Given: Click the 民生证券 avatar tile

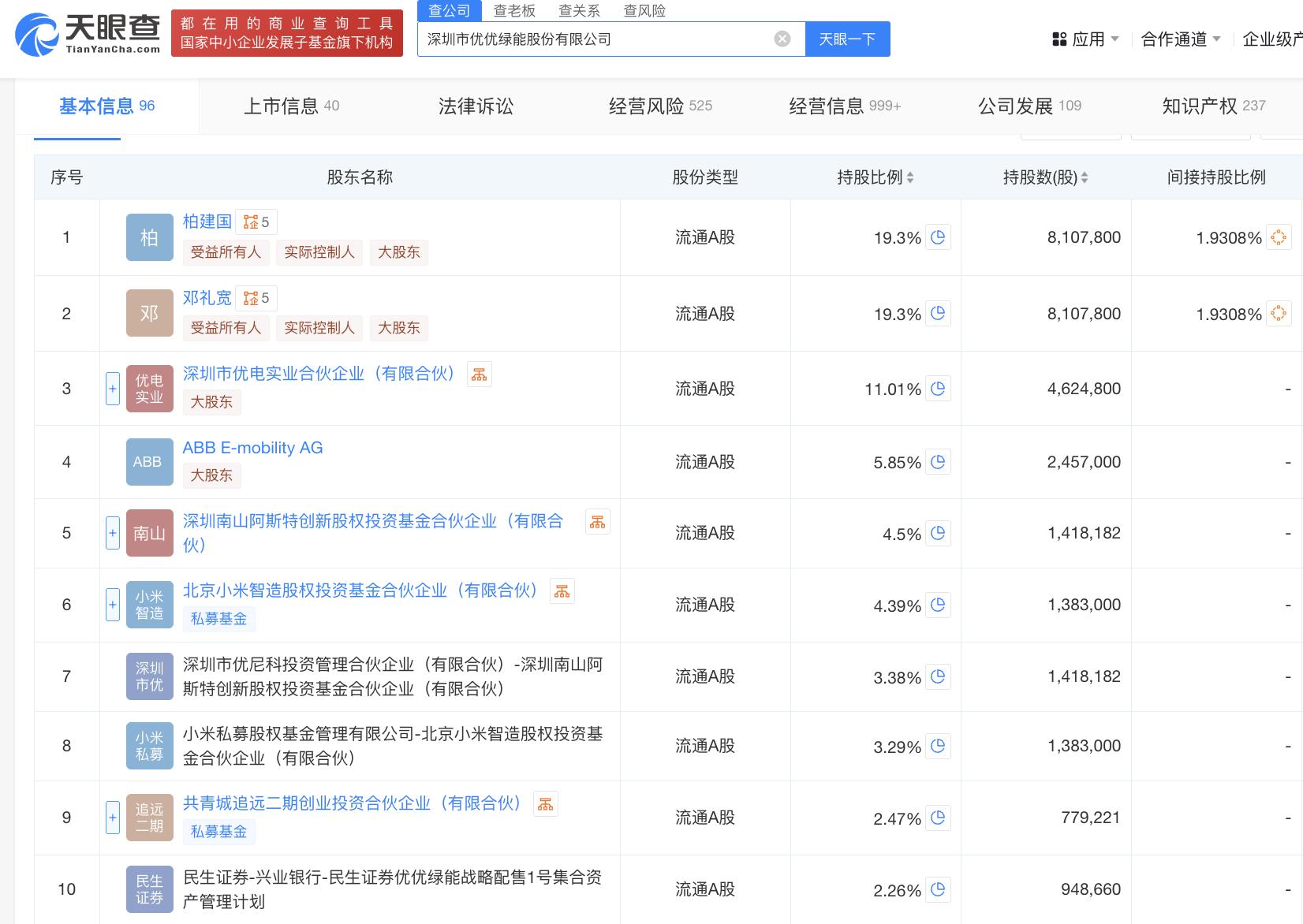Looking at the screenshot, I should click(x=150, y=890).
